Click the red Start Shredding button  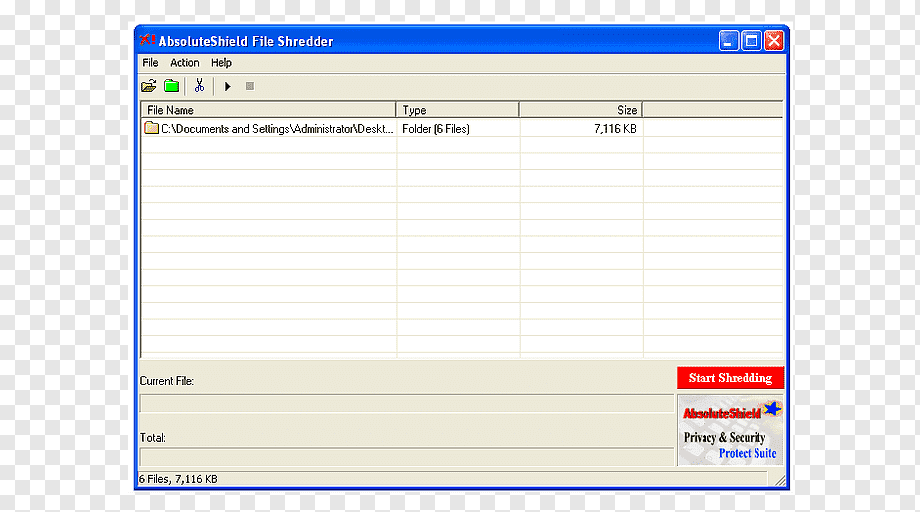pos(730,378)
